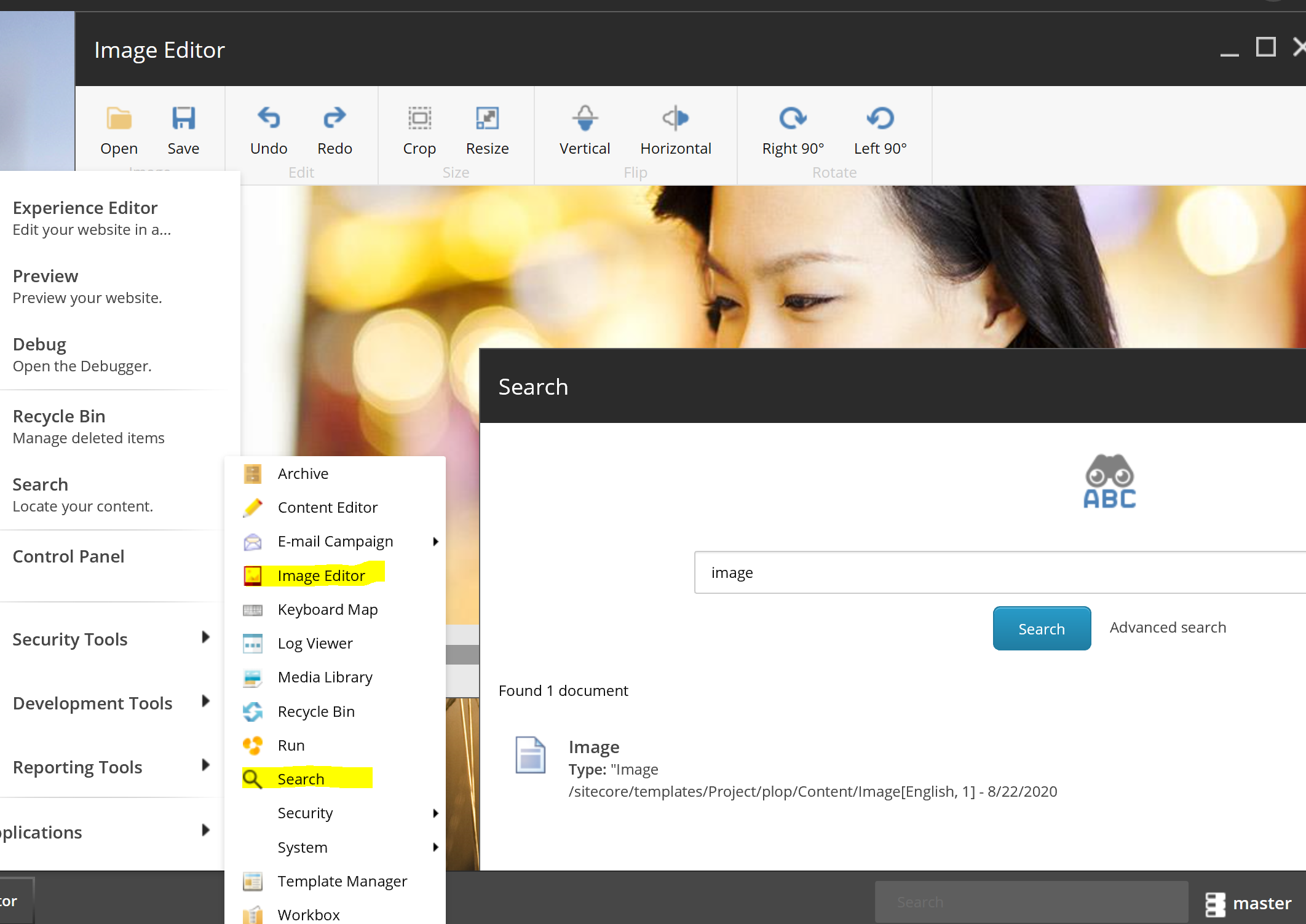Screen dimensions: 1306x924
Task: Click the master database icon in taskbar
Action: [1215, 904]
